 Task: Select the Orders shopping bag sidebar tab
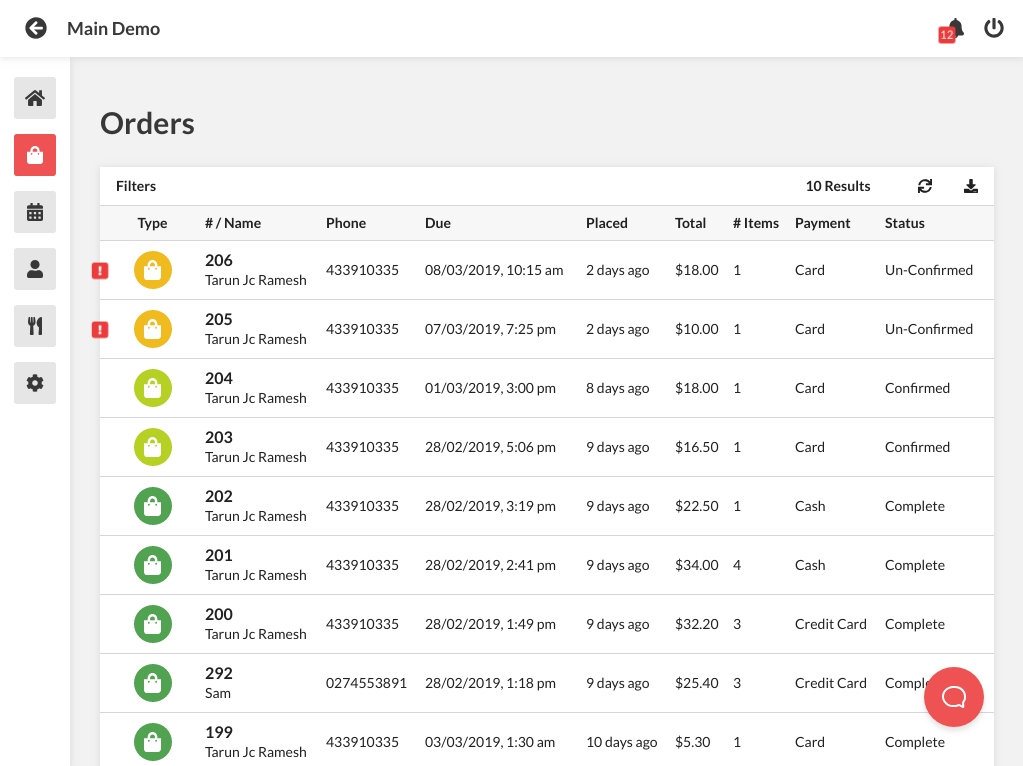pyautogui.click(x=35, y=155)
